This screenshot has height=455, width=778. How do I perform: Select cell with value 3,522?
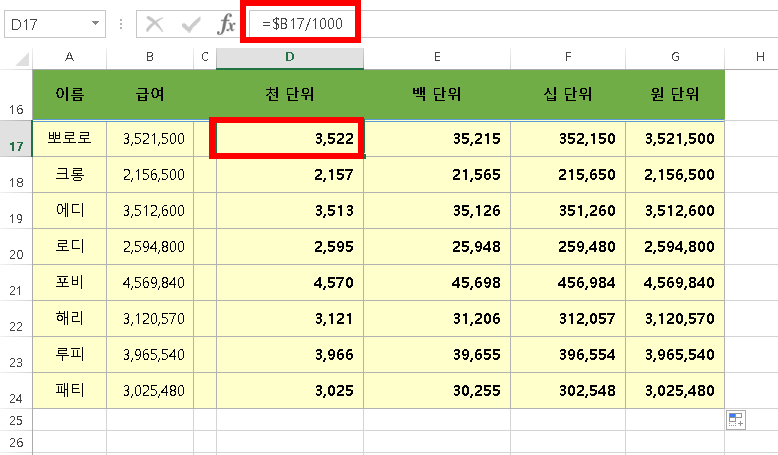[290, 138]
